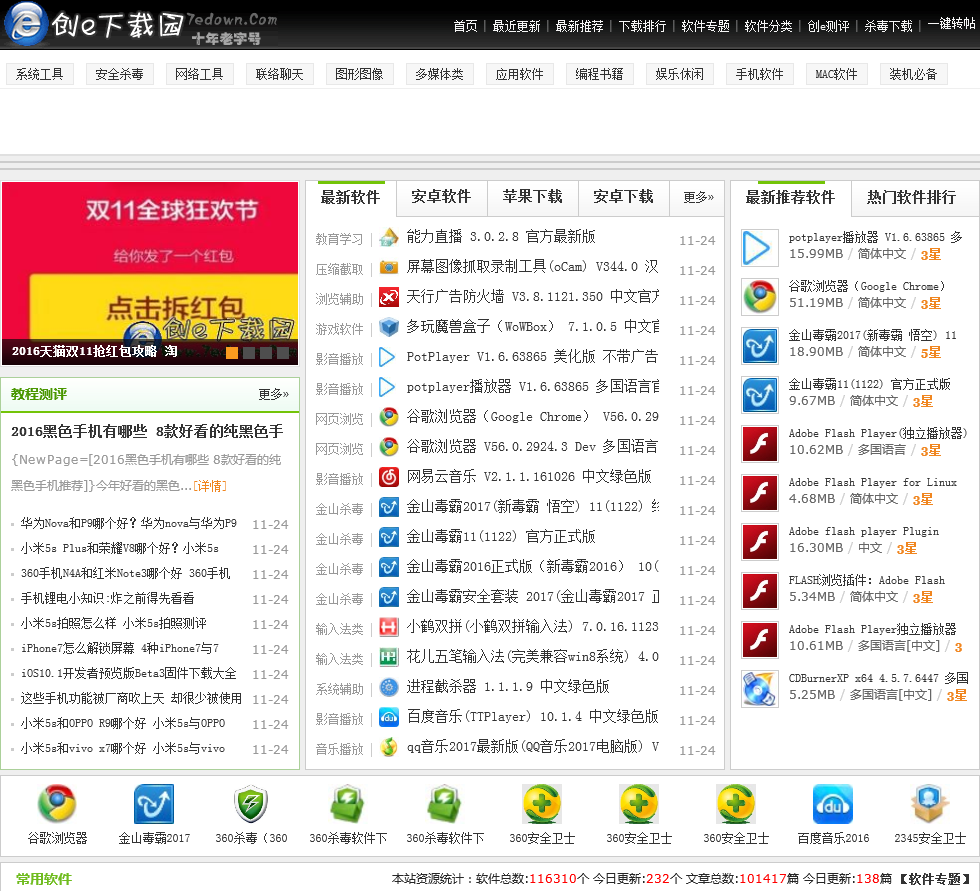Click the PotPlayer 美化版 play icon in list
Image resolution: width=980 pixels, height=891 pixels.
388,357
